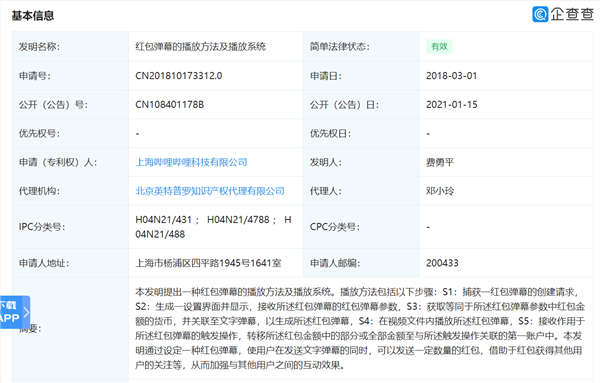Click the 申请人地址 label cell
The height and width of the screenshot is (383, 600).
point(70,263)
